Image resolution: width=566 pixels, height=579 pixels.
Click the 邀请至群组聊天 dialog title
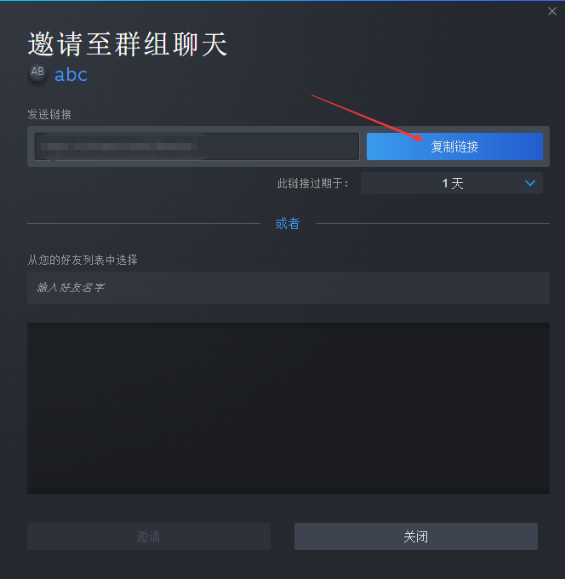(127, 44)
